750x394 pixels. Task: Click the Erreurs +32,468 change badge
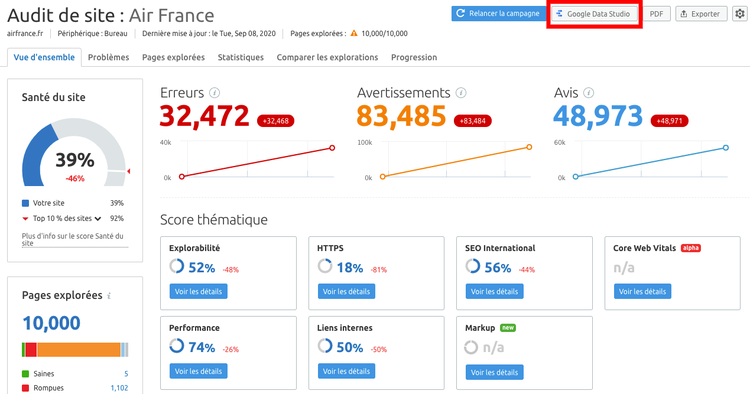point(276,121)
